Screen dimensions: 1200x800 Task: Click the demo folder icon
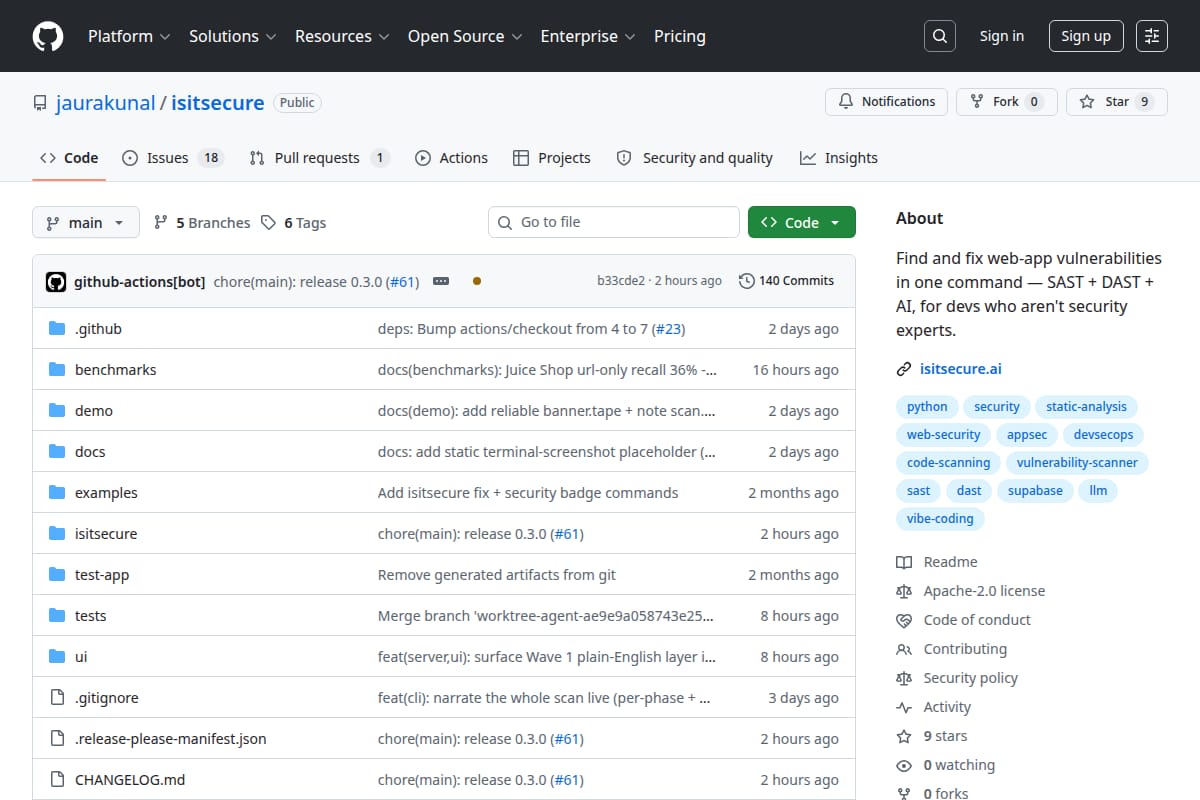[57, 411]
